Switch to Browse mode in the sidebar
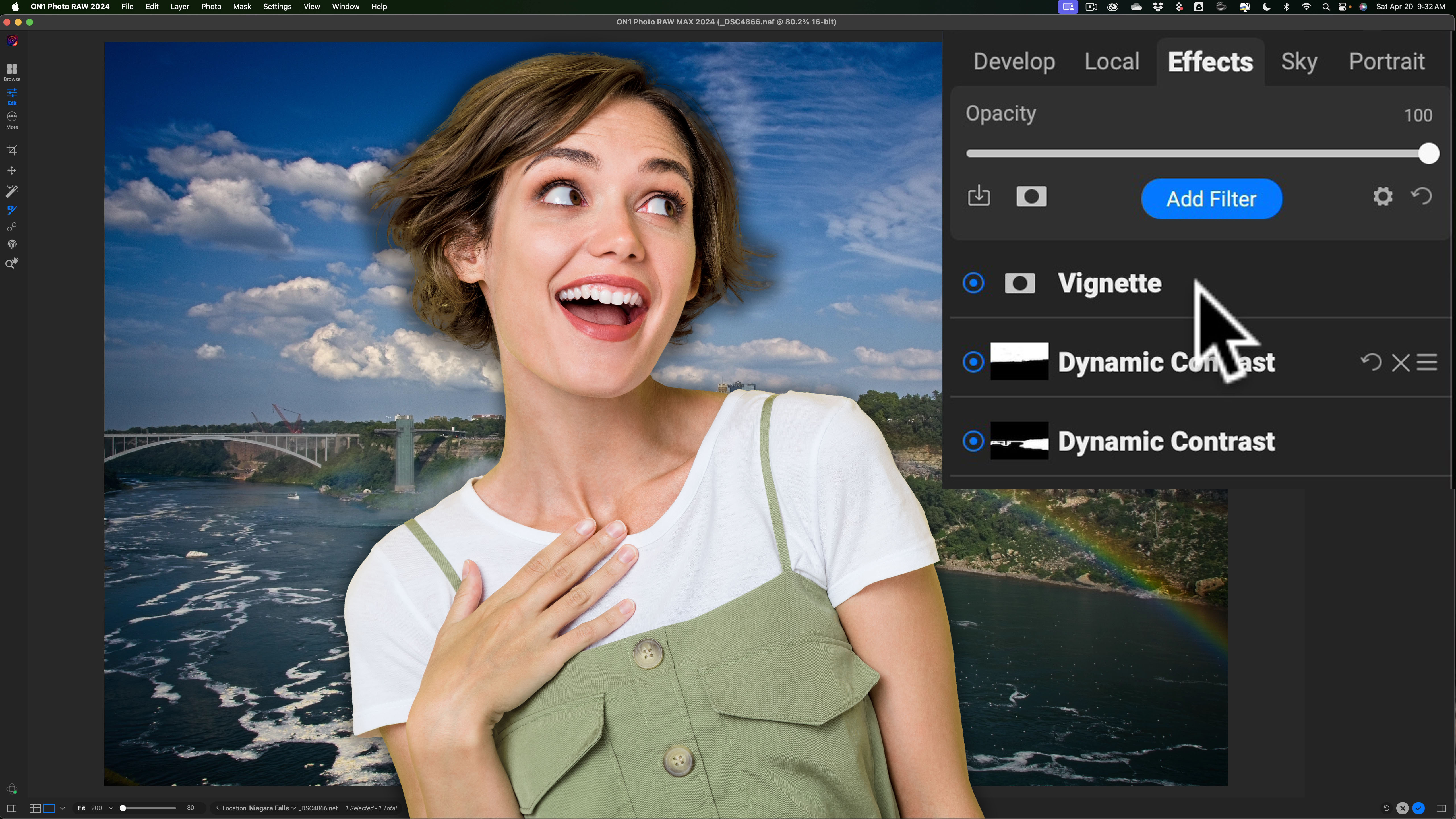The height and width of the screenshot is (819, 1456). click(x=11, y=72)
